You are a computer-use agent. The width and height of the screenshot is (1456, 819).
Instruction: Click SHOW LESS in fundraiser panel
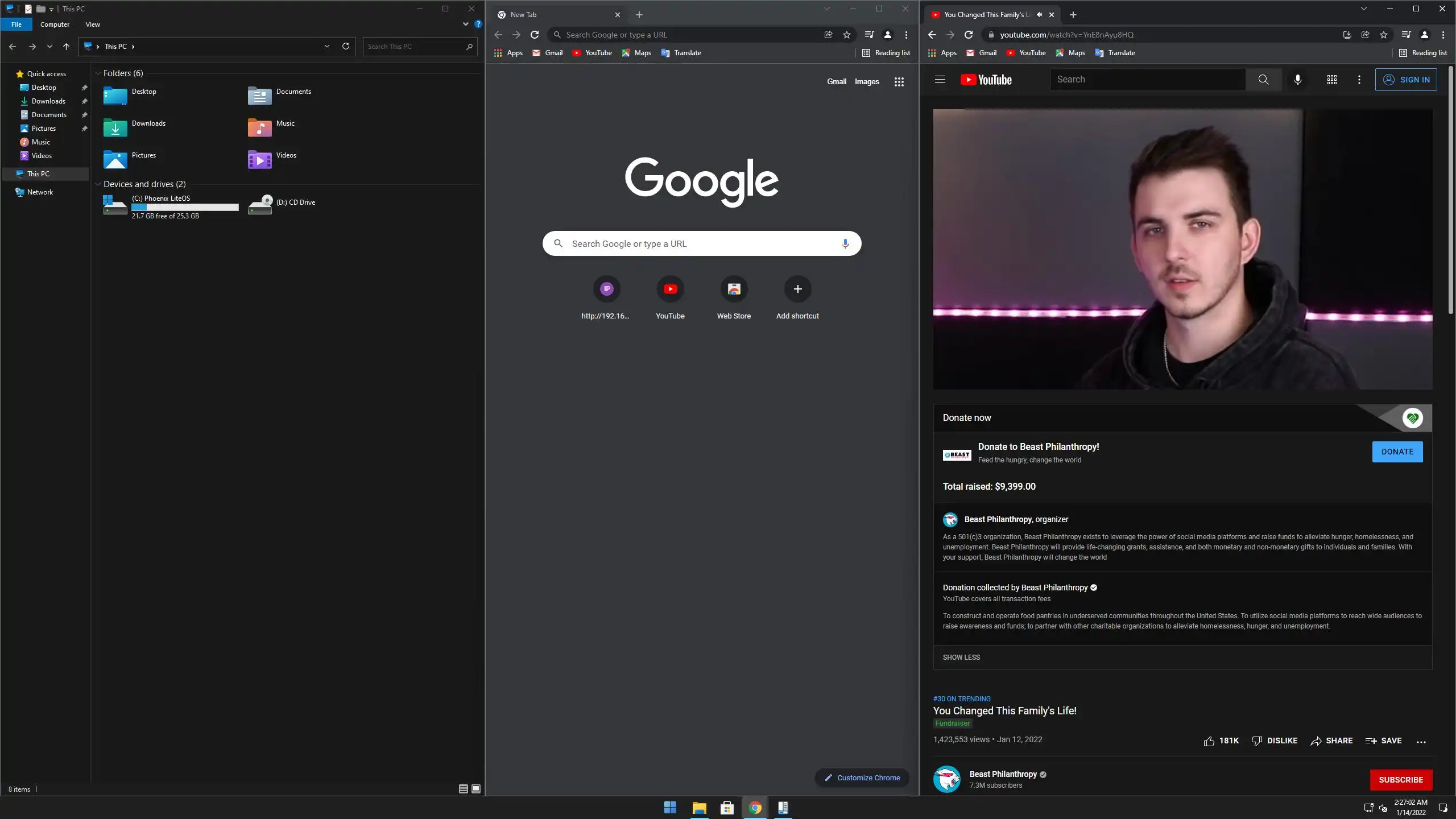[x=961, y=657]
